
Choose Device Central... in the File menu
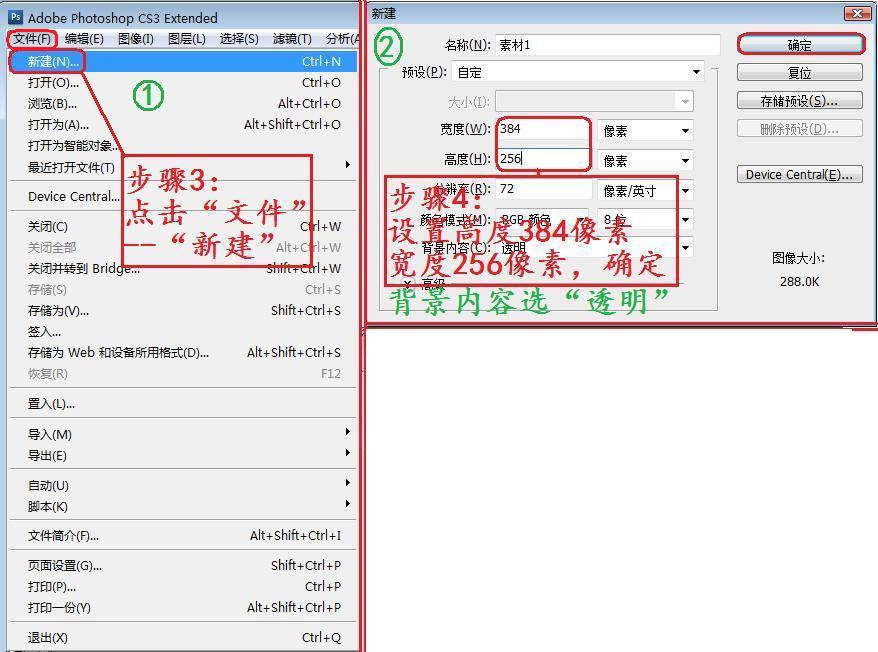pos(183,197)
